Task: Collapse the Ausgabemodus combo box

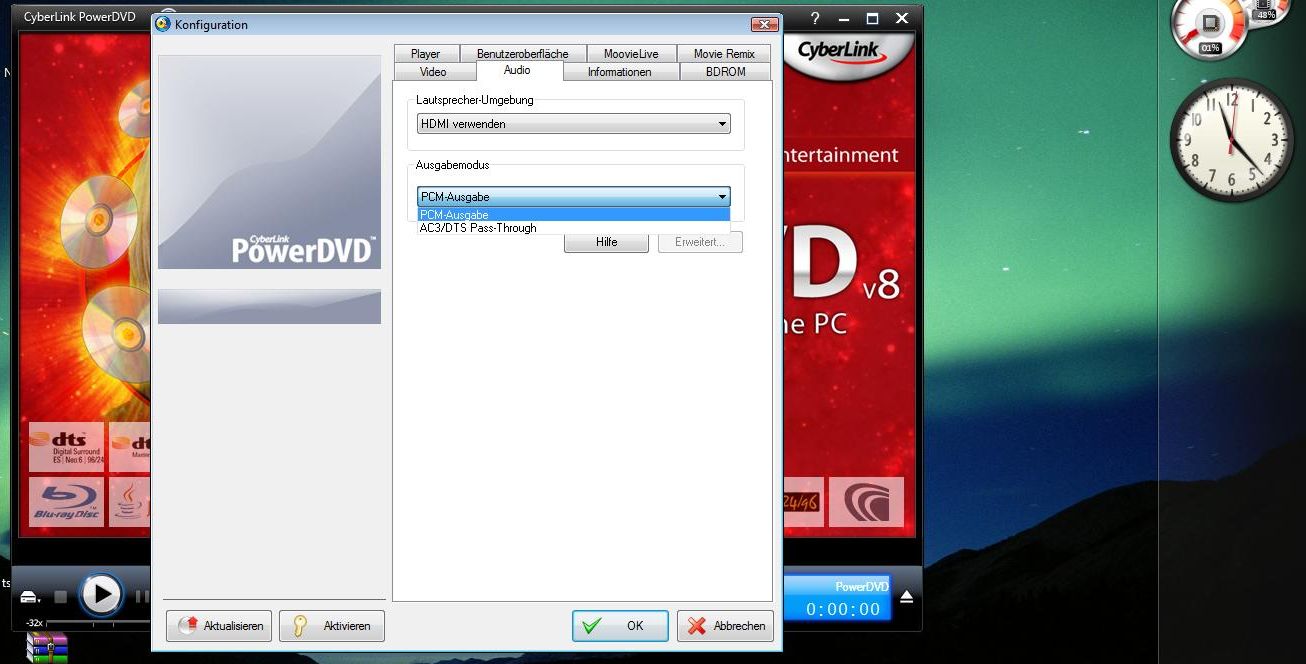Action: click(574, 196)
